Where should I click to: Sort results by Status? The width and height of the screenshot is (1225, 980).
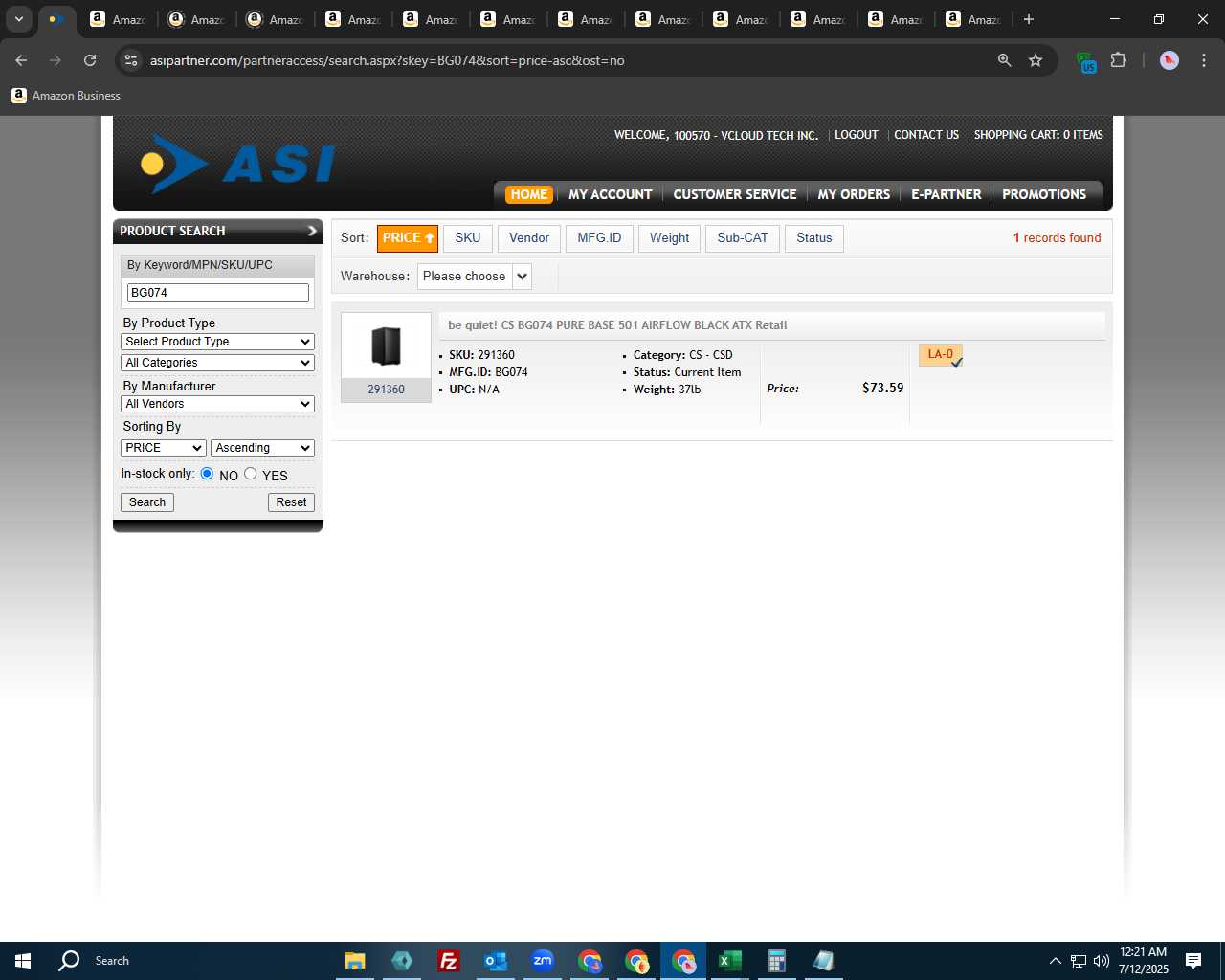814,238
